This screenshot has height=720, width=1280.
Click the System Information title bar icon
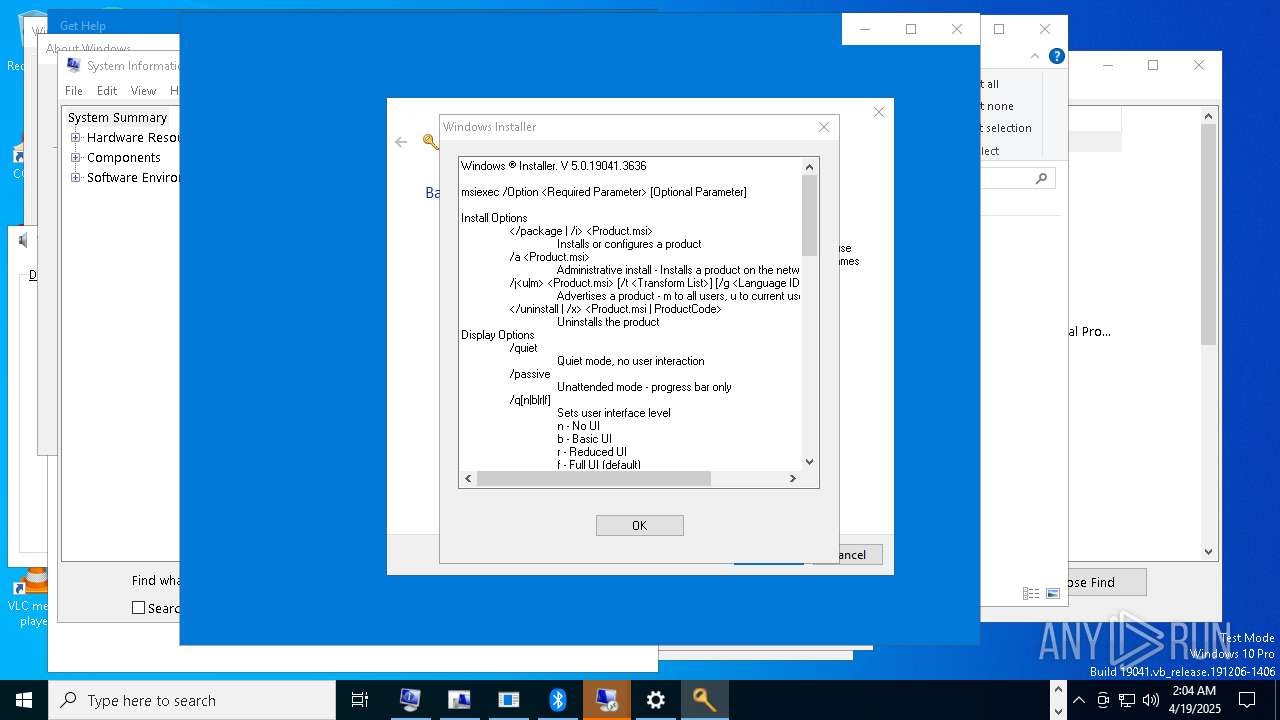click(x=73, y=65)
